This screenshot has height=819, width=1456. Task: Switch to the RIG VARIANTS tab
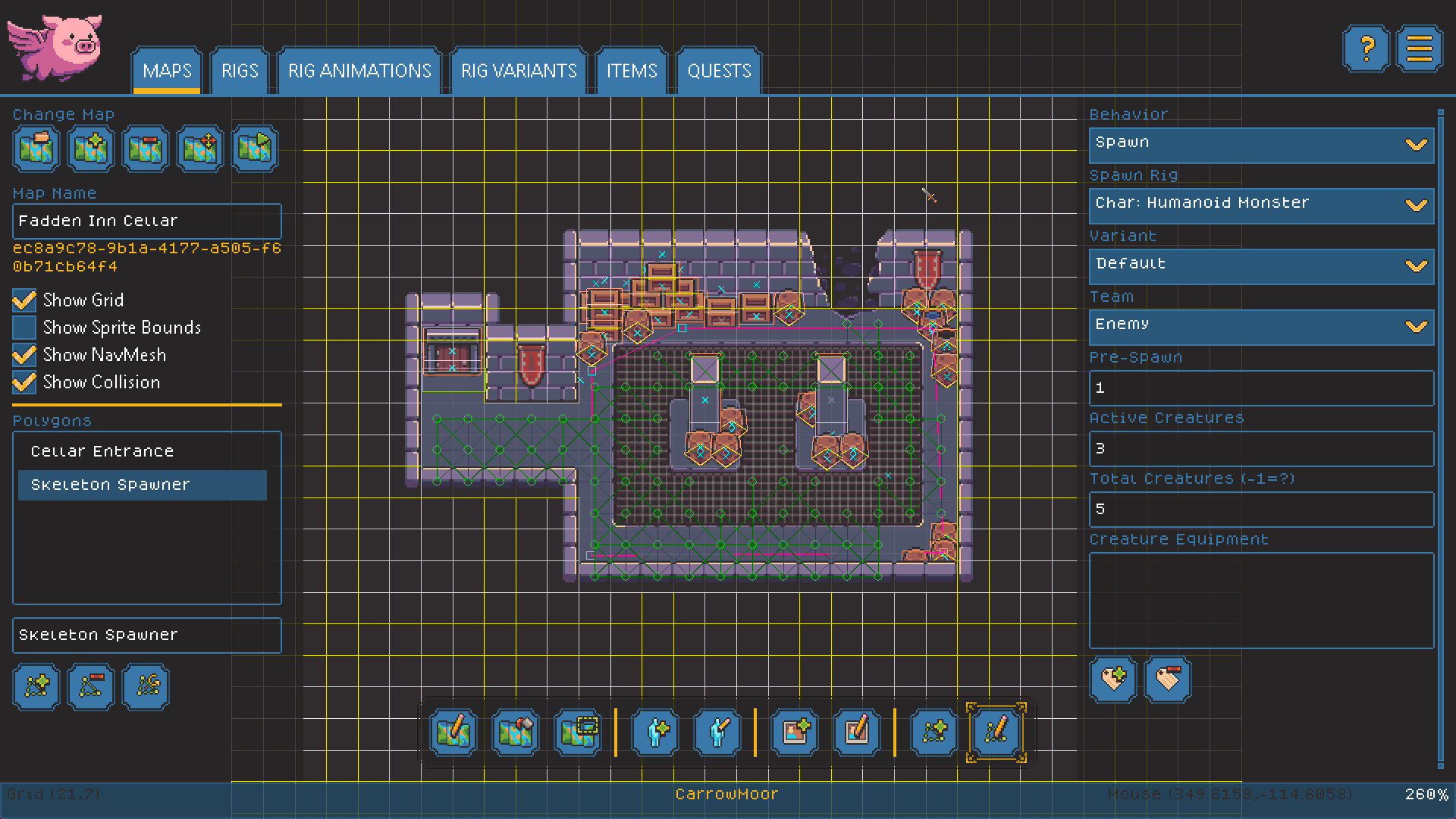[x=519, y=71]
